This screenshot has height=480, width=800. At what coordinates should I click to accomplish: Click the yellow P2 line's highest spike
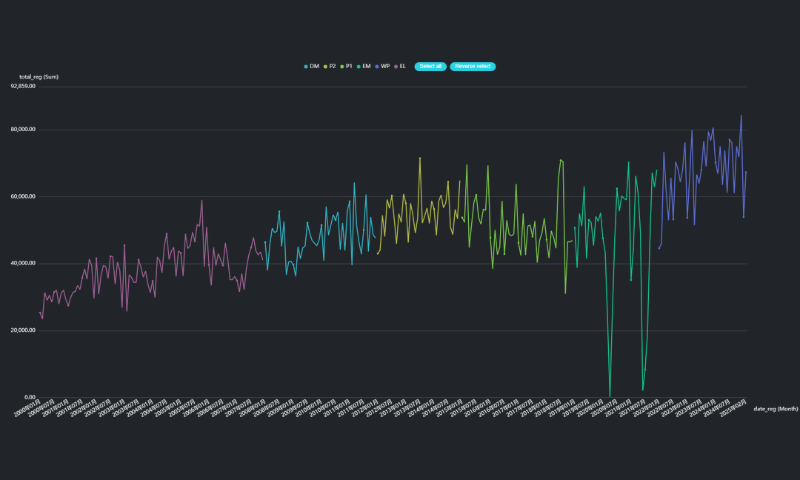(x=420, y=158)
